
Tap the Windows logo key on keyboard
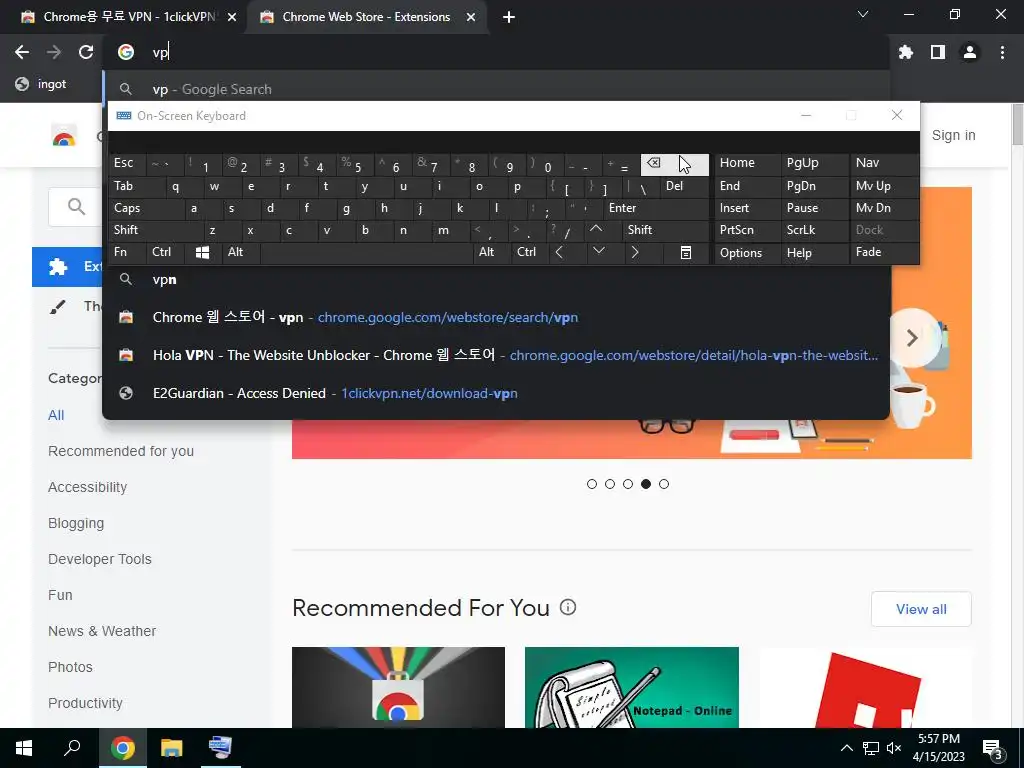202,253
